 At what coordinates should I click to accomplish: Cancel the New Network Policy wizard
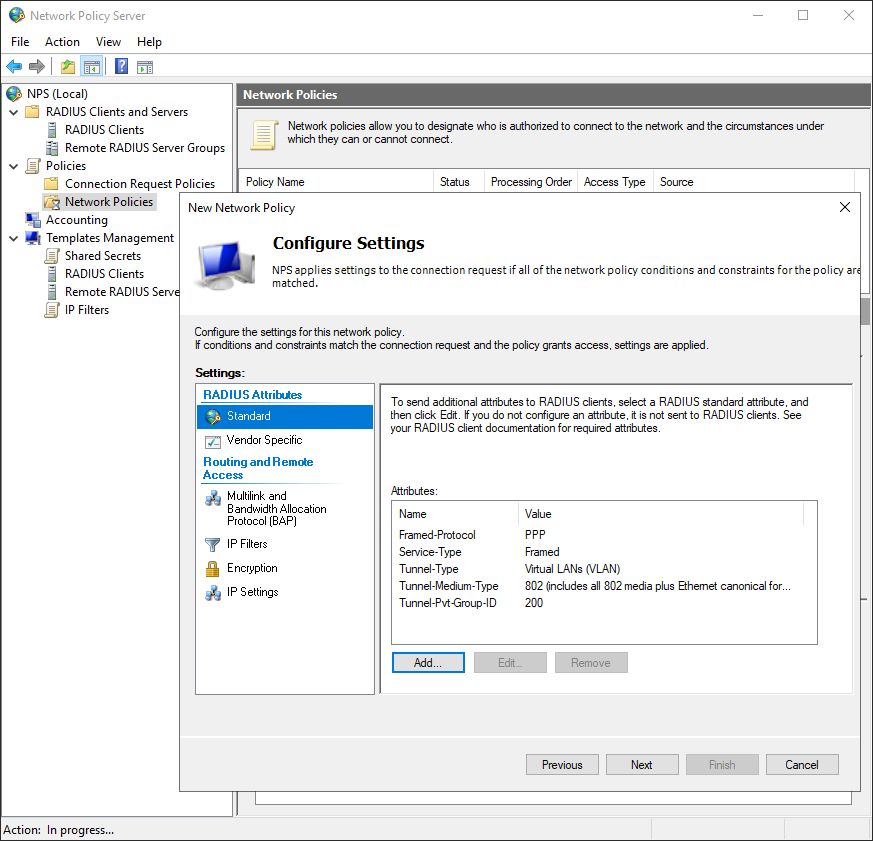pyautogui.click(x=802, y=765)
